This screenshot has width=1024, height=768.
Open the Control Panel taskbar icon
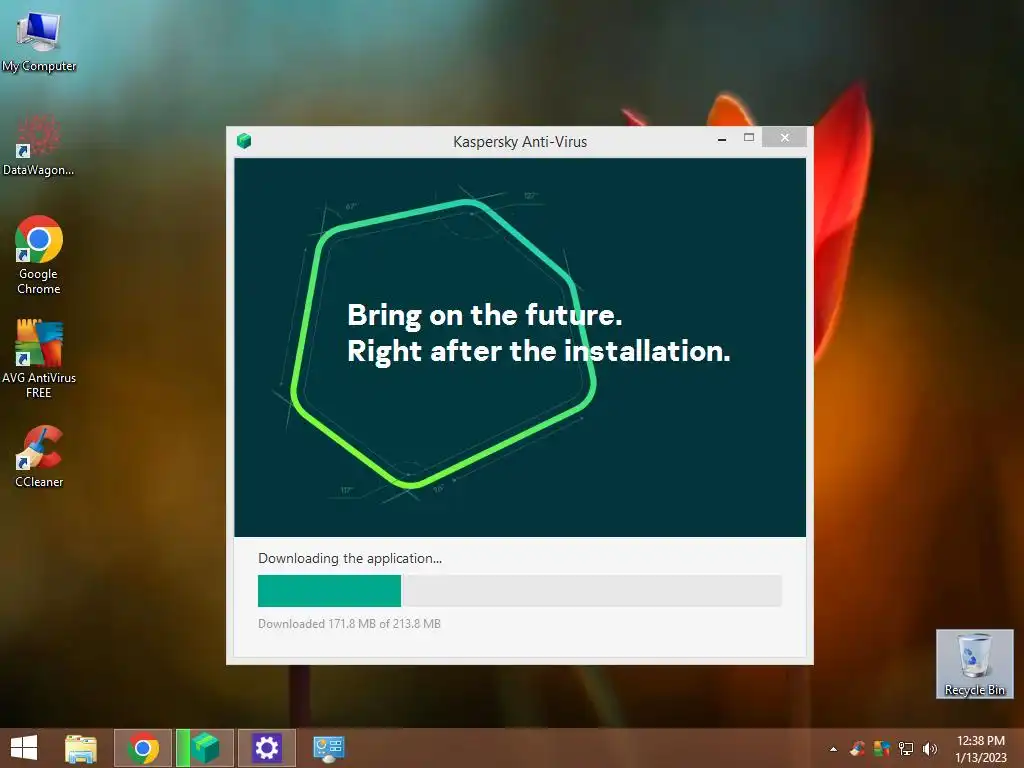click(x=328, y=748)
